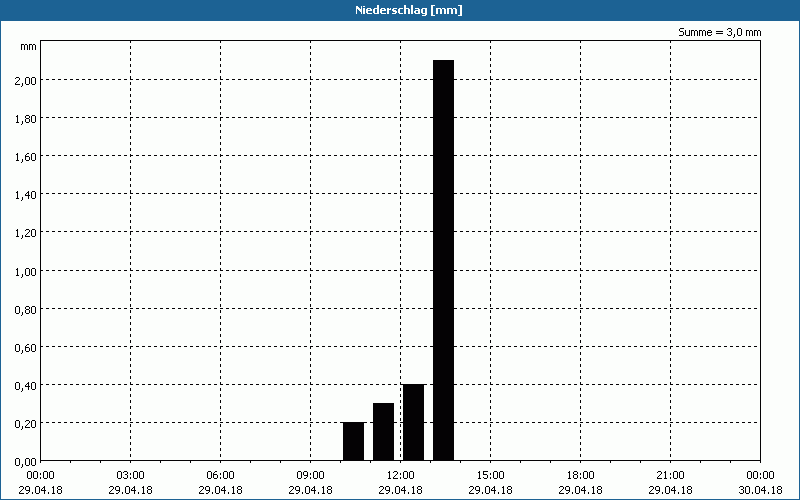The height and width of the screenshot is (500, 800).
Task: Click the mm unit label on y-axis
Action: click(x=29, y=47)
